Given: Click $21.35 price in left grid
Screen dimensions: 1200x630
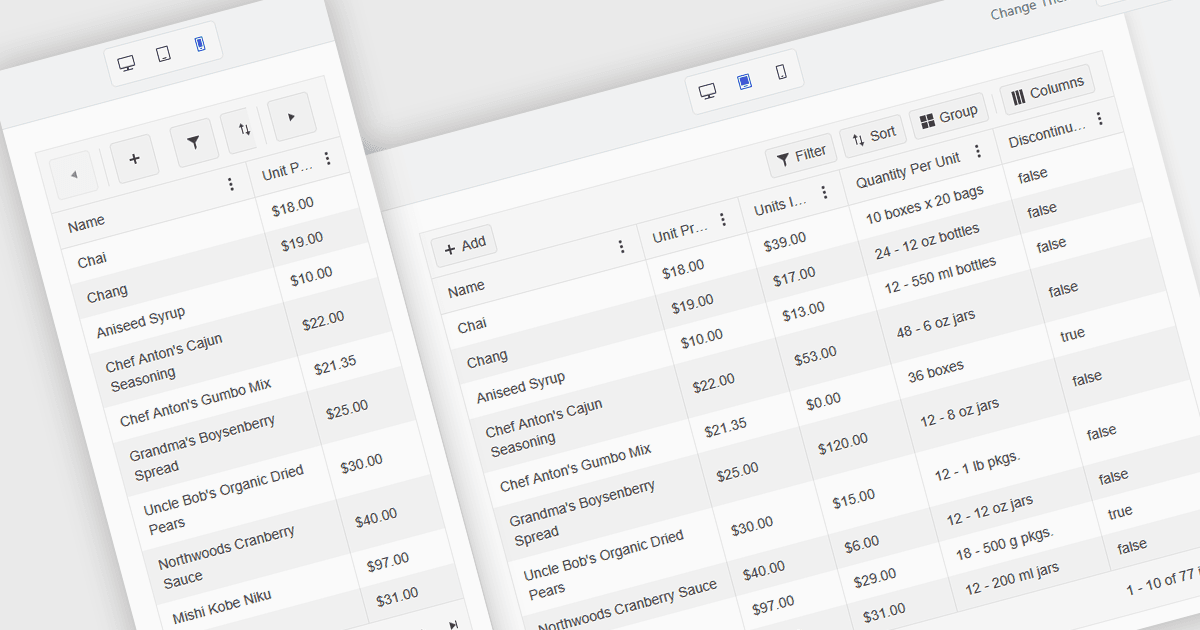Looking at the screenshot, I should pyautogui.click(x=335, y=367).
